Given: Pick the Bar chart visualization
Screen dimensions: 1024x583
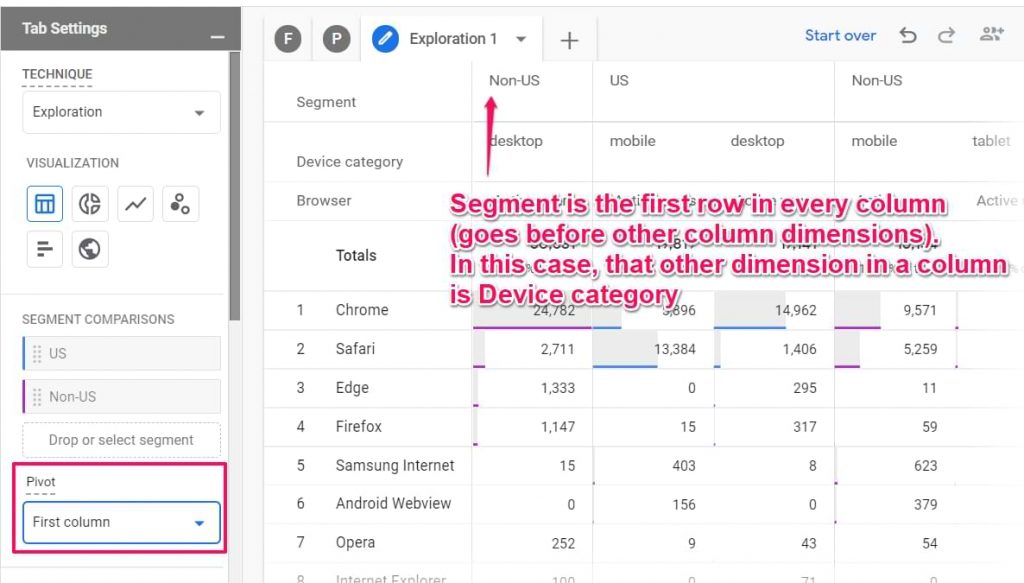Looking at the screenshot, I should click(x=44, y=249).
